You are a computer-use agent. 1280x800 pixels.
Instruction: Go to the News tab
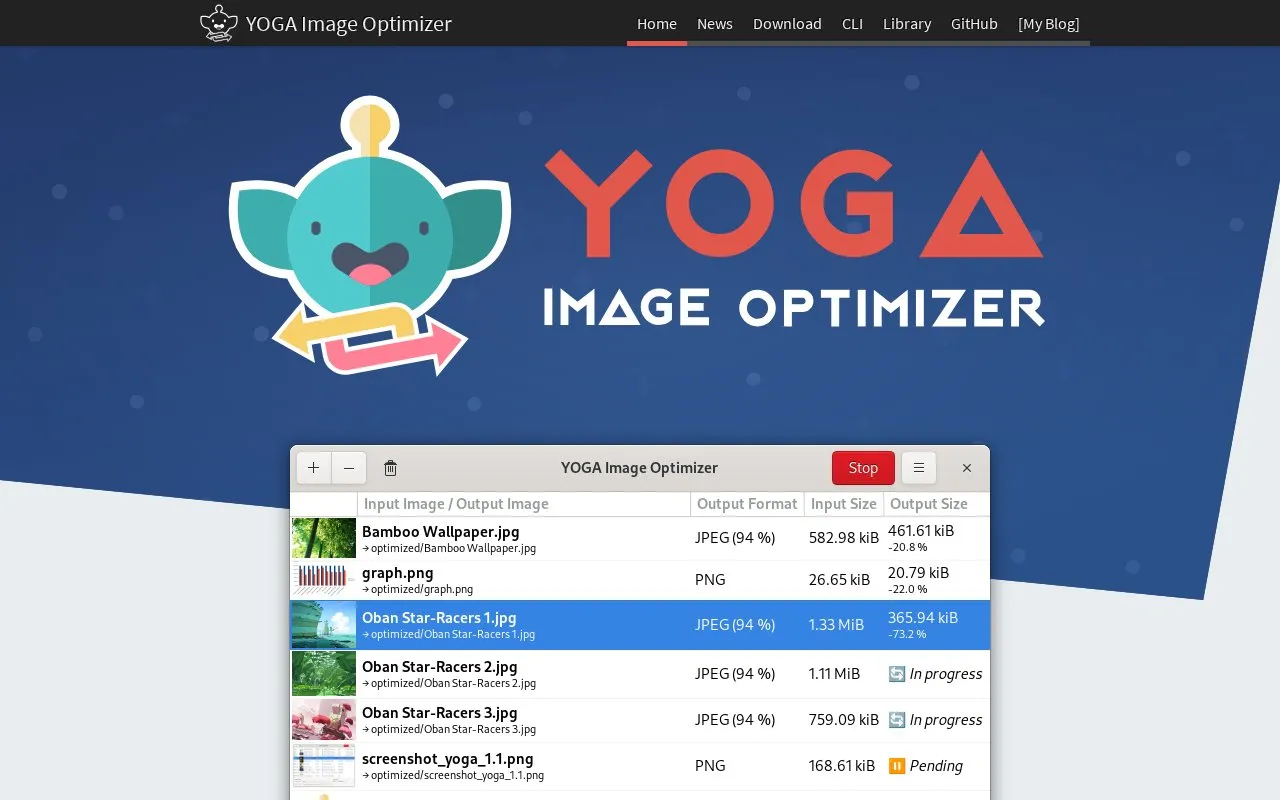tap(715, 23)
